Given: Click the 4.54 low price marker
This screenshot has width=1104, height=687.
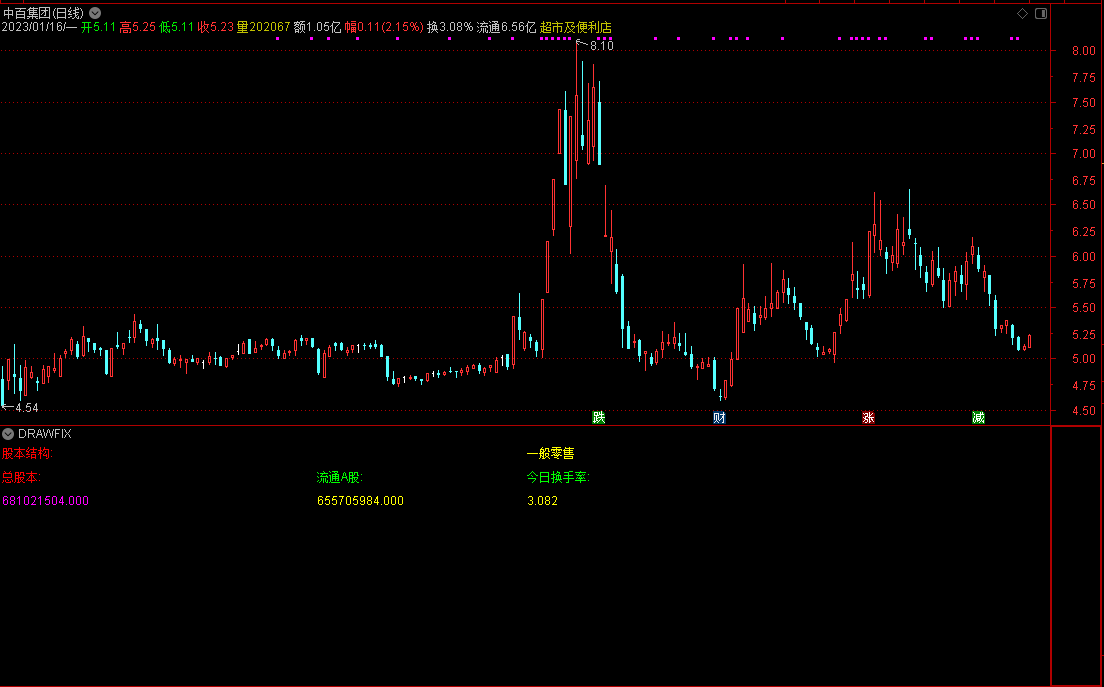Looking at the screenshot, I should coord(24,407).
